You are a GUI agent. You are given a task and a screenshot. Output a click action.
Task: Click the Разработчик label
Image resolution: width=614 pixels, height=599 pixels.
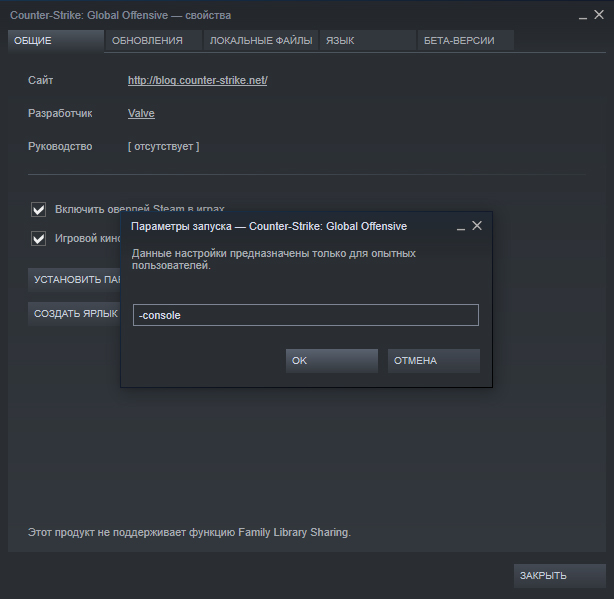click(60, 114)
